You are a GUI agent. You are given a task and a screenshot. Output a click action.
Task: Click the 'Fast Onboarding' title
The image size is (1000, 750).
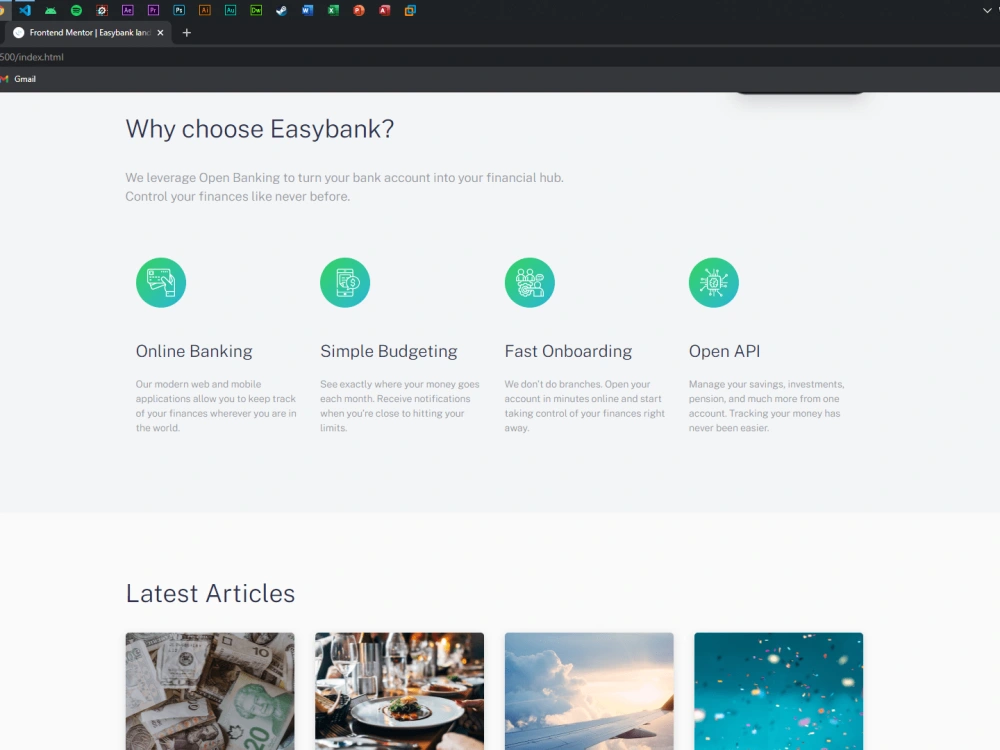[x=568, y=351]
